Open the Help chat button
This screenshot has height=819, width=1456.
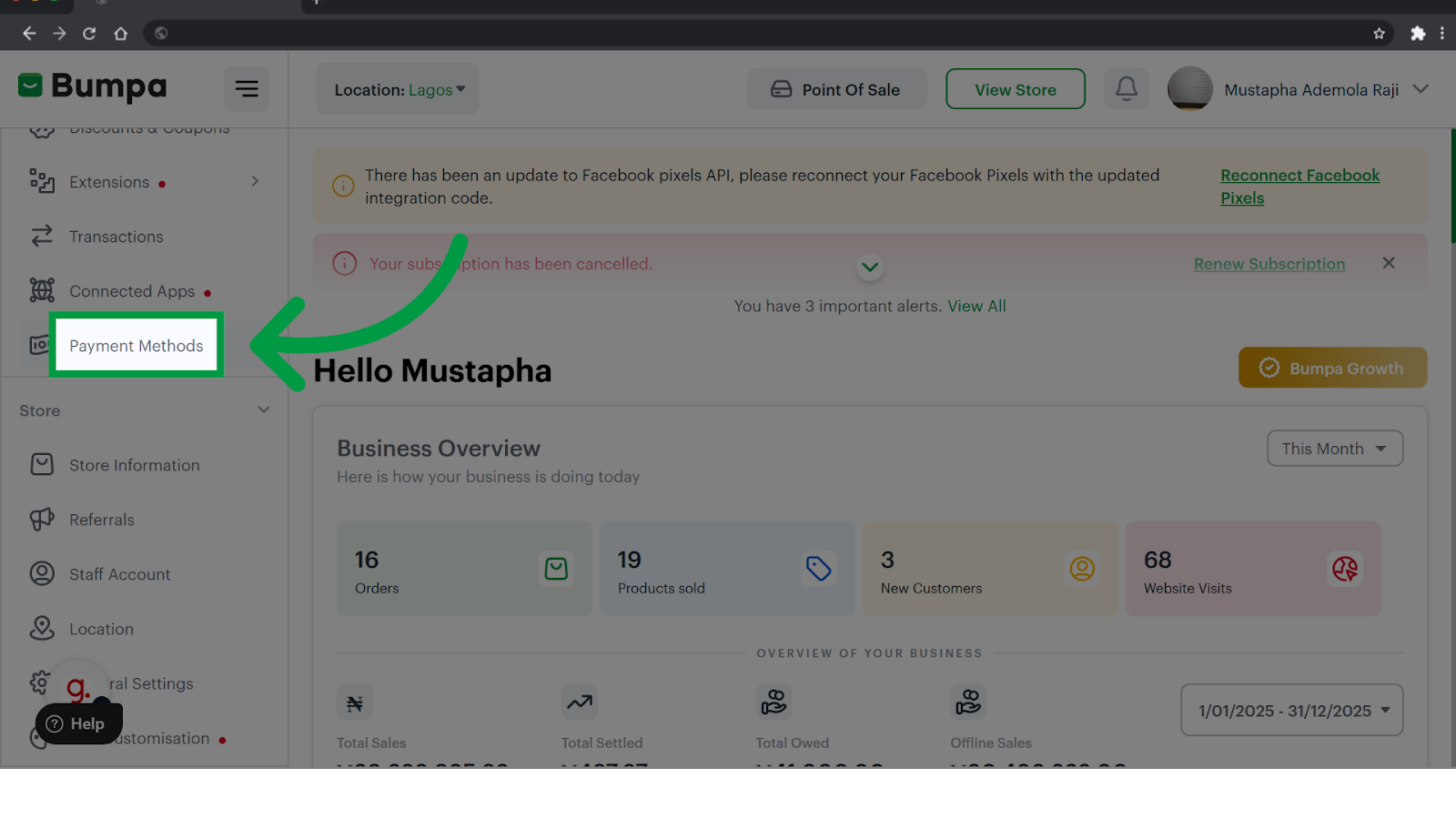click(79, 723)
